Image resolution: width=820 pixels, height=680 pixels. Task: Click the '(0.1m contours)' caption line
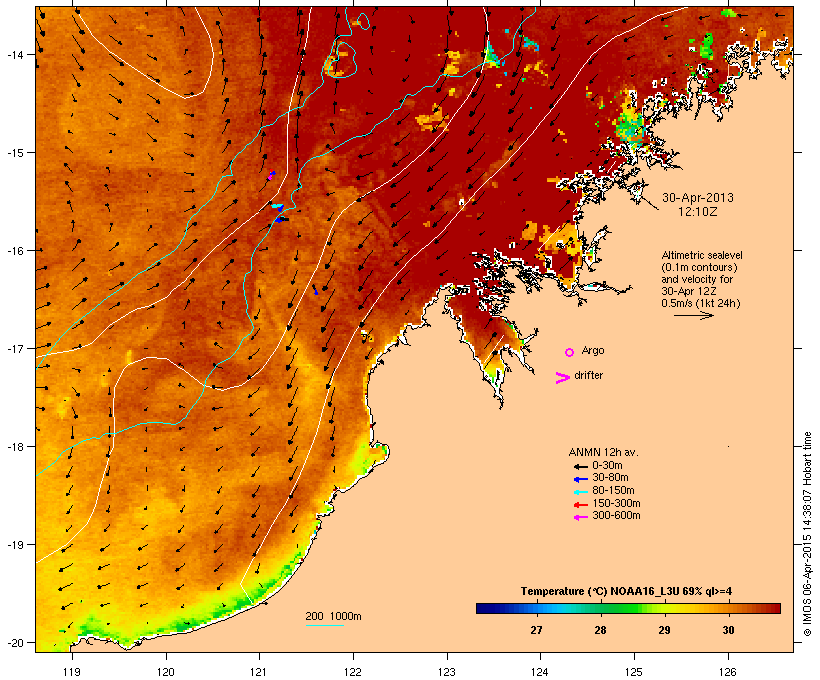[x=699, y=267]
